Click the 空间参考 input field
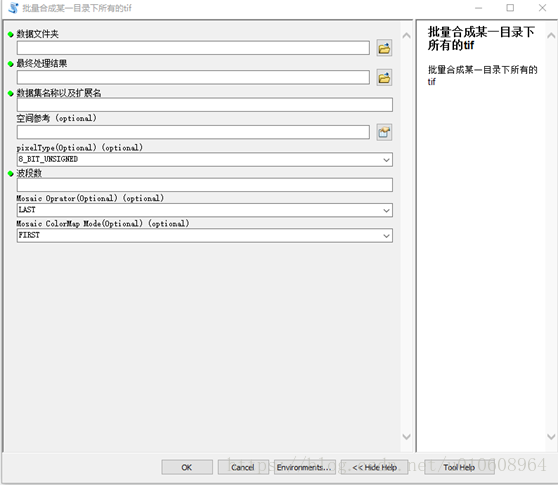 coord(193,132)
